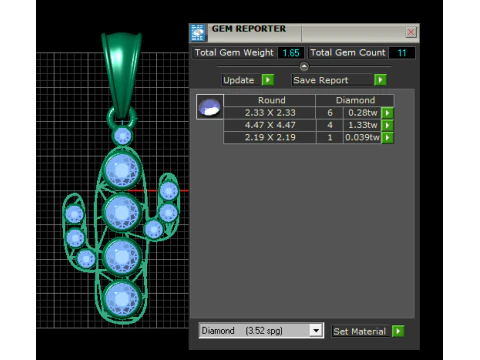Click the quantity 6 cell
This screenshot has width=480, height=360.
point(330,113)
